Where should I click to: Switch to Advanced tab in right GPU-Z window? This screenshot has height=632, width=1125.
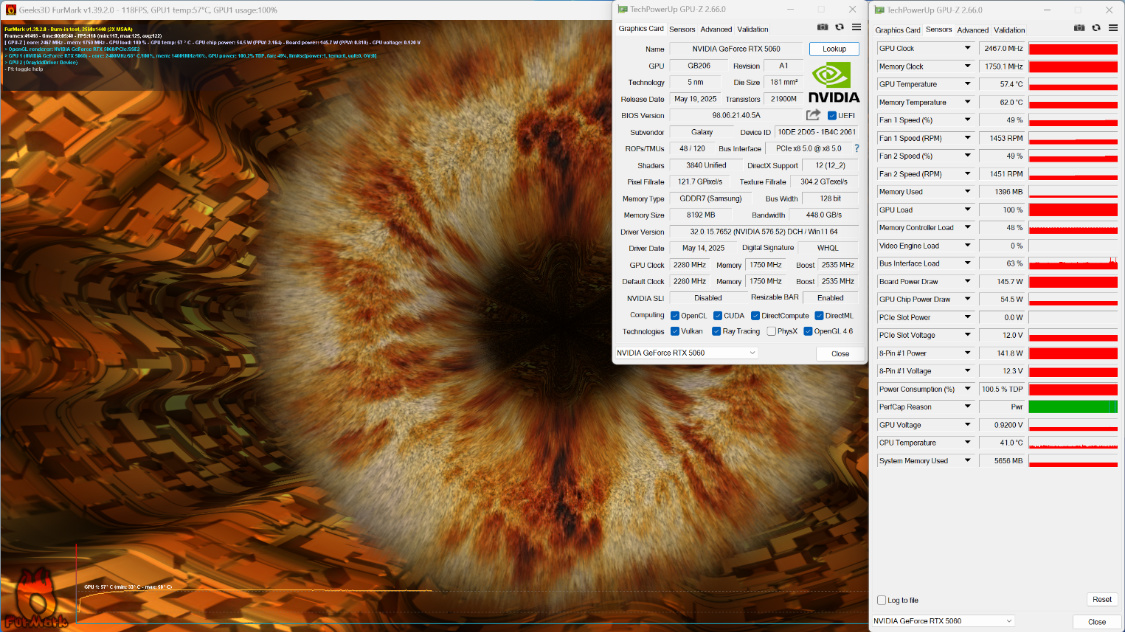pos(973,30)
